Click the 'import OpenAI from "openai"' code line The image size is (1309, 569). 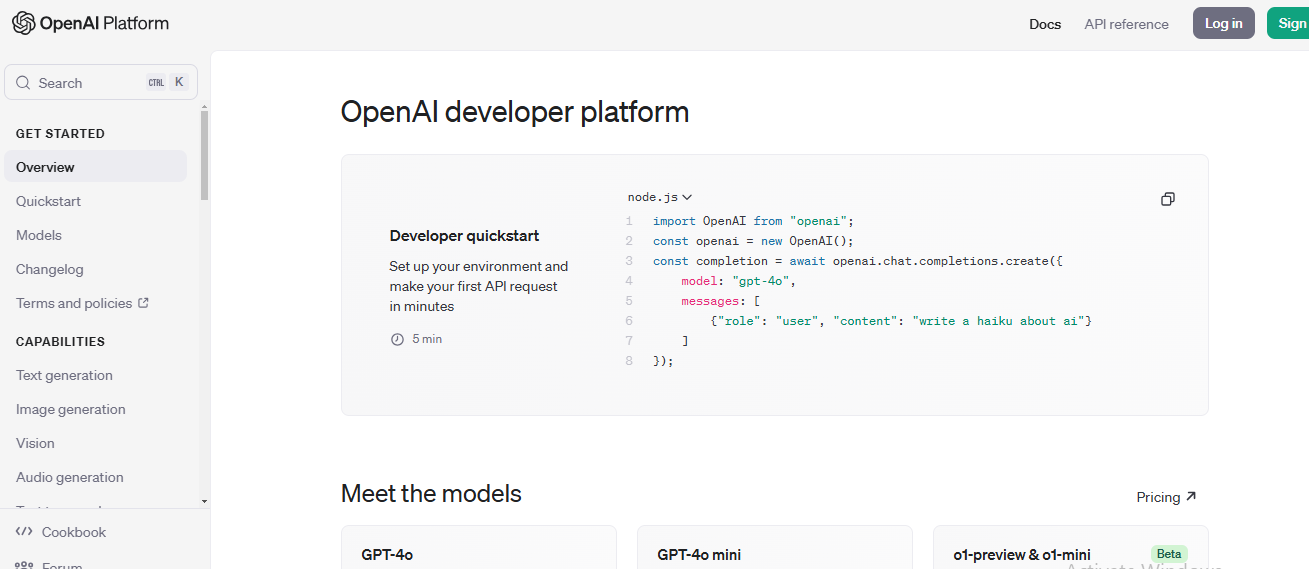753,221
